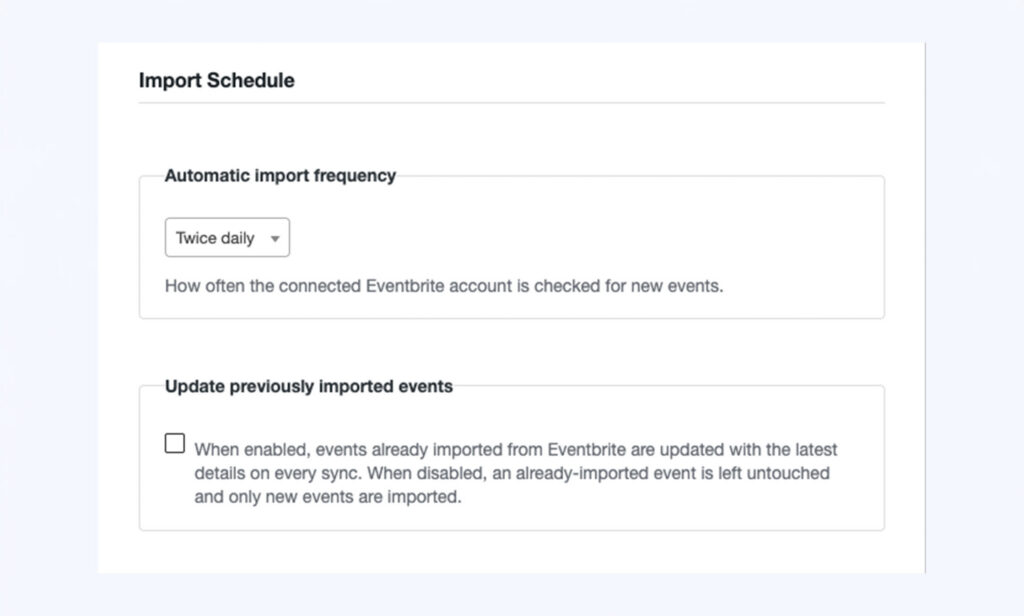
Task: Click the 'Twice daily' text in the select box
Action: click(215, 238)
